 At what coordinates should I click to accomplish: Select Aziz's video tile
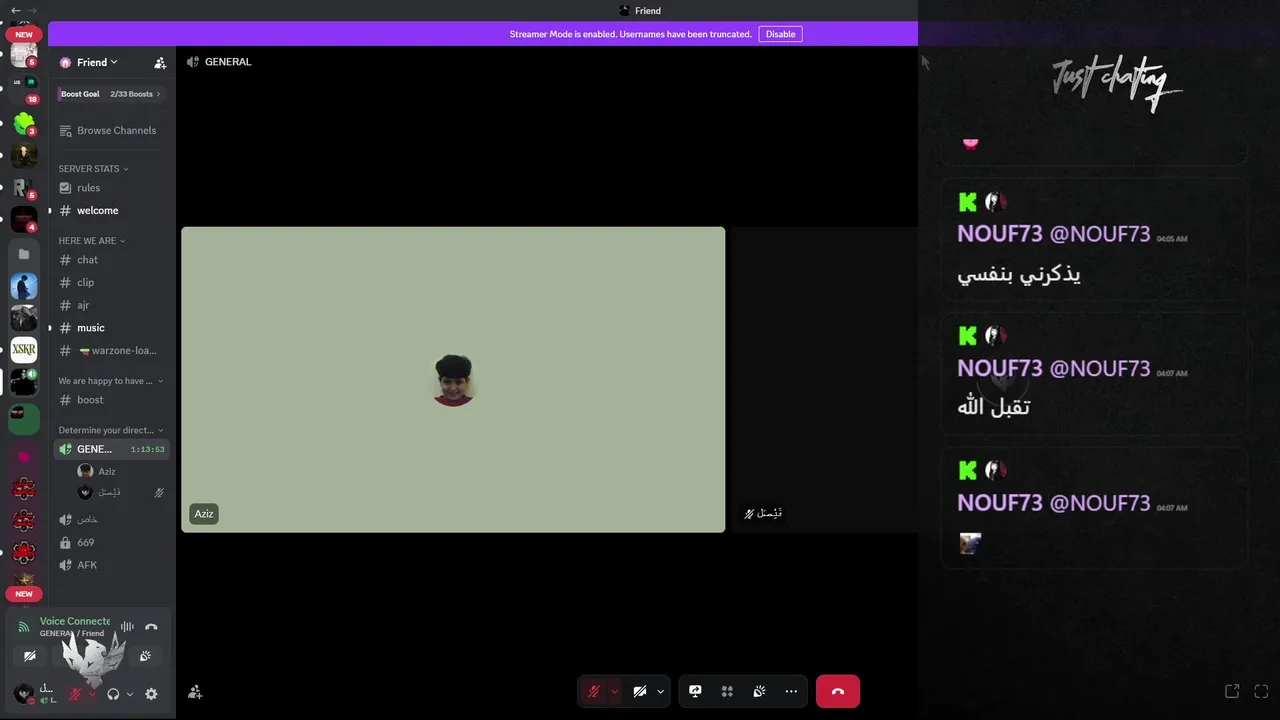[453, 380]
